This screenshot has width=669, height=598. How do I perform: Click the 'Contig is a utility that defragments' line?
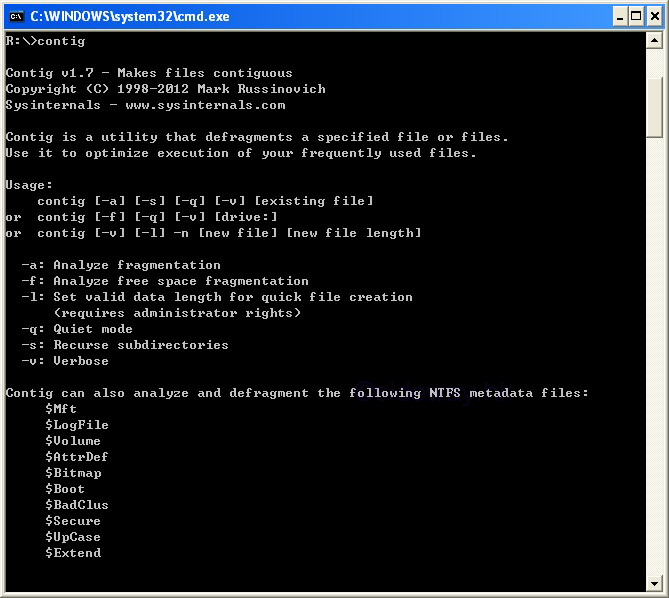pyautogui.click(x=257, y=137)
